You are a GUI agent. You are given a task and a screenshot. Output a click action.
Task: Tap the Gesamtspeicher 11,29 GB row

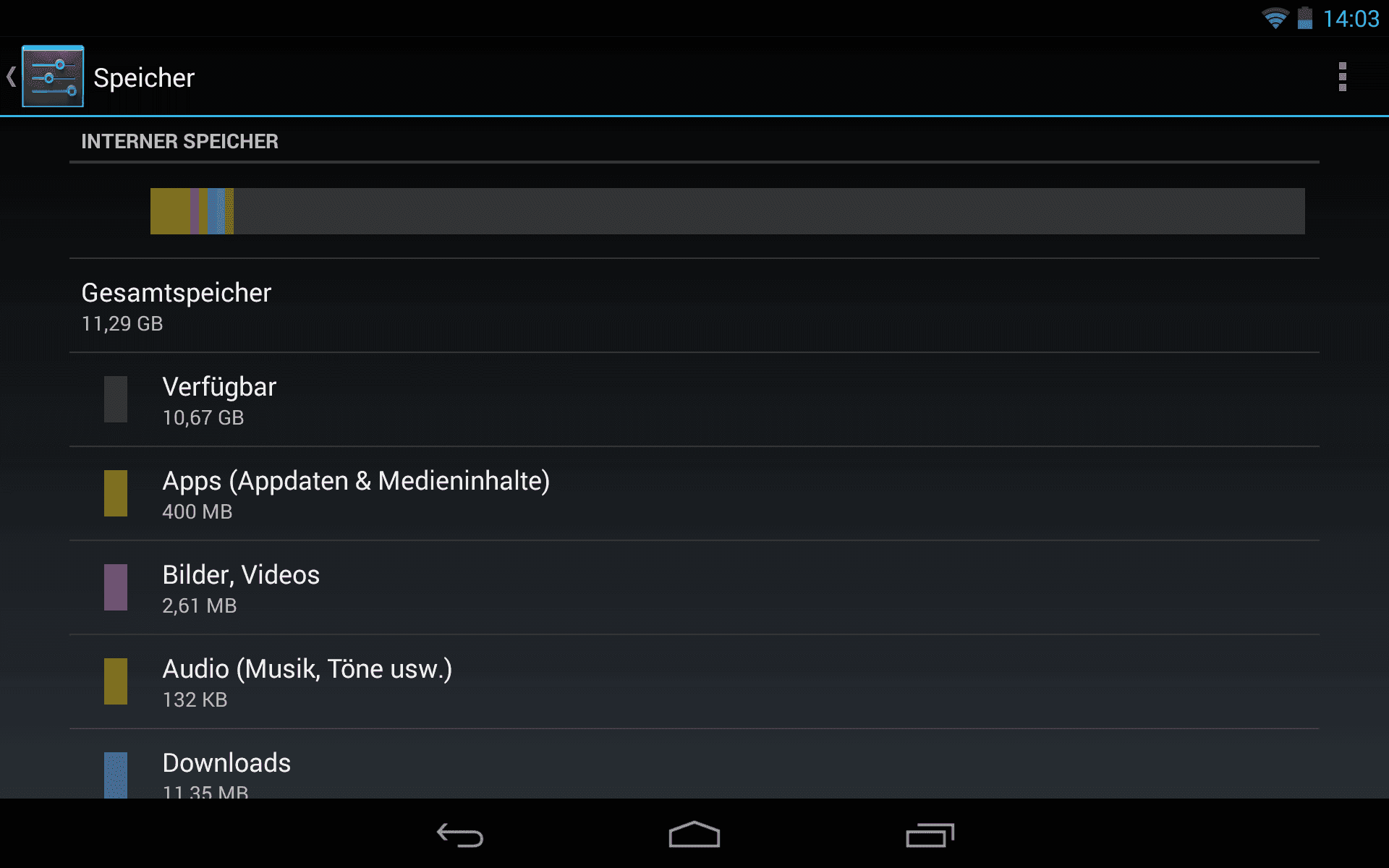click(694, 305)
